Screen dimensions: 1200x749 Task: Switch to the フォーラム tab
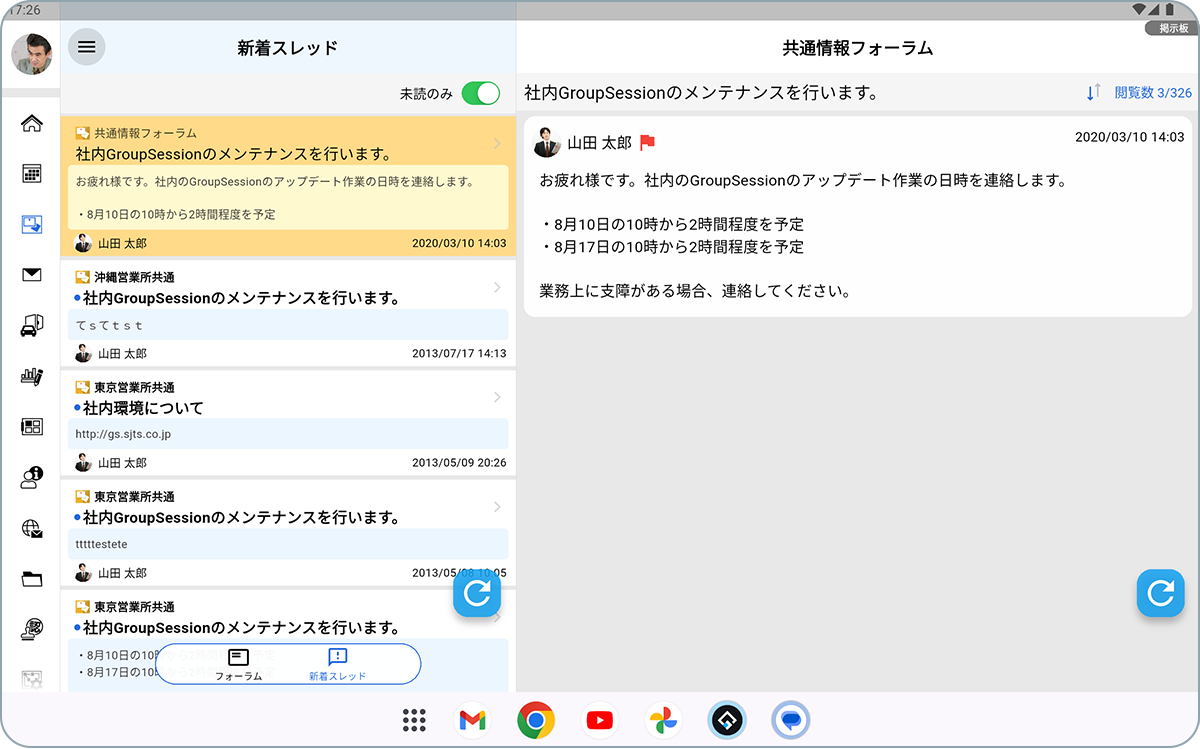(238, 665)
